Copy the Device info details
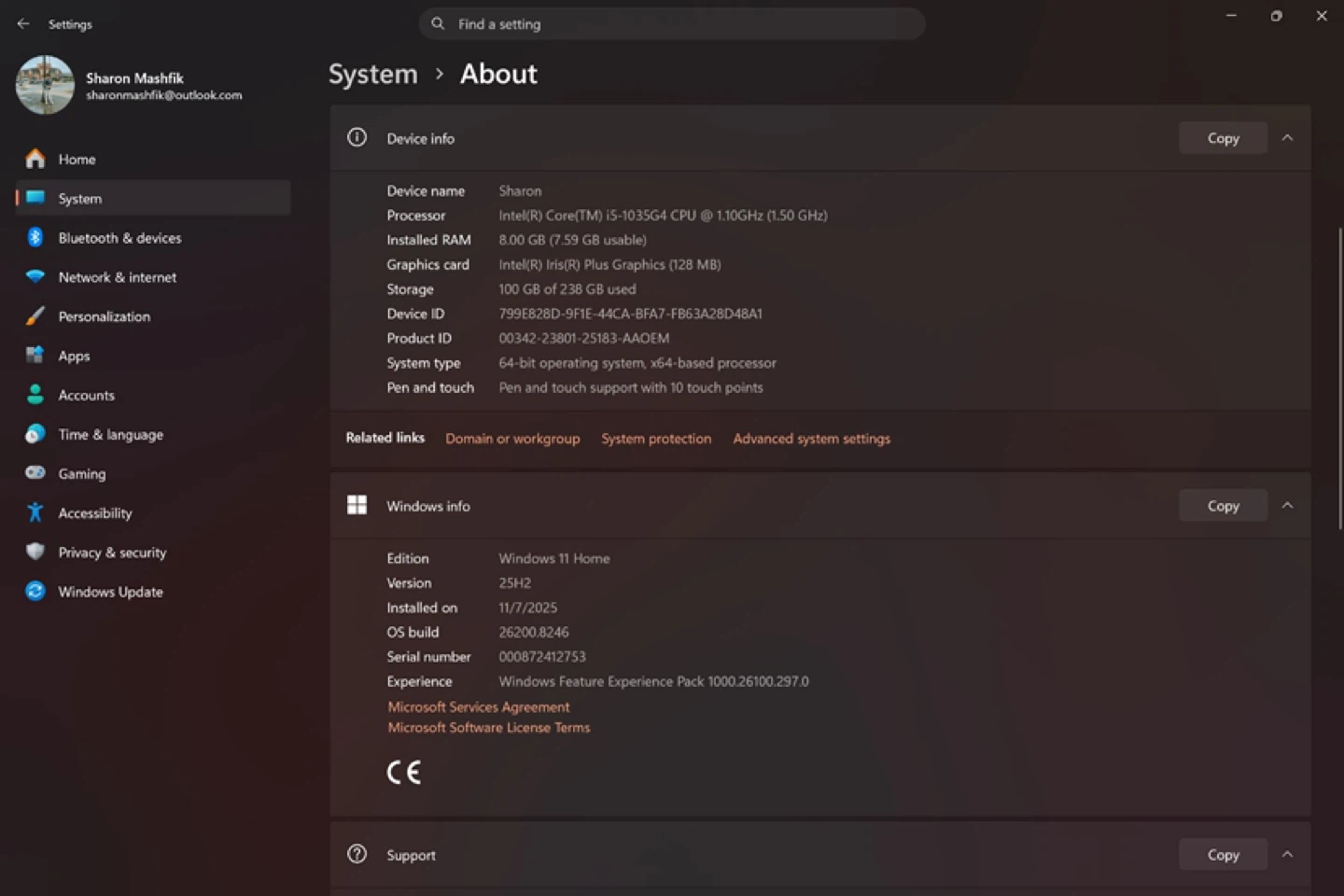Viewport: 1344px width, 896px height. click(1223, 138)
